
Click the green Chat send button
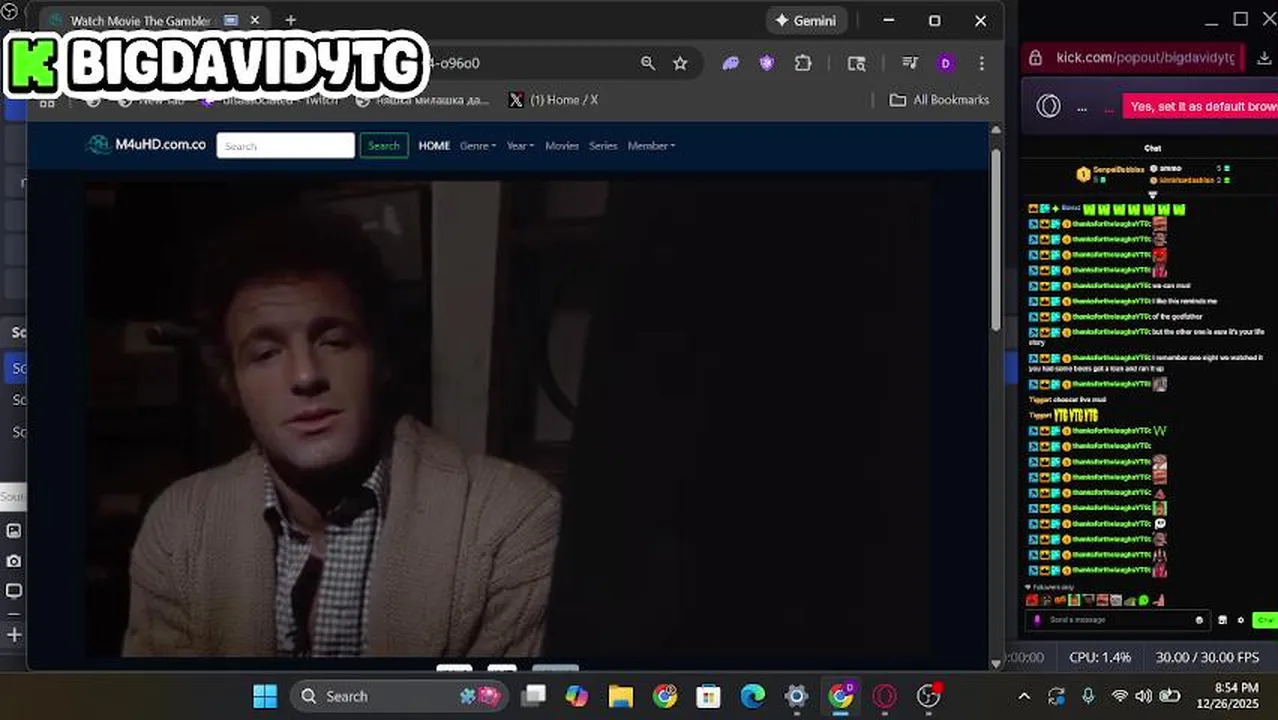[1264, 620]
